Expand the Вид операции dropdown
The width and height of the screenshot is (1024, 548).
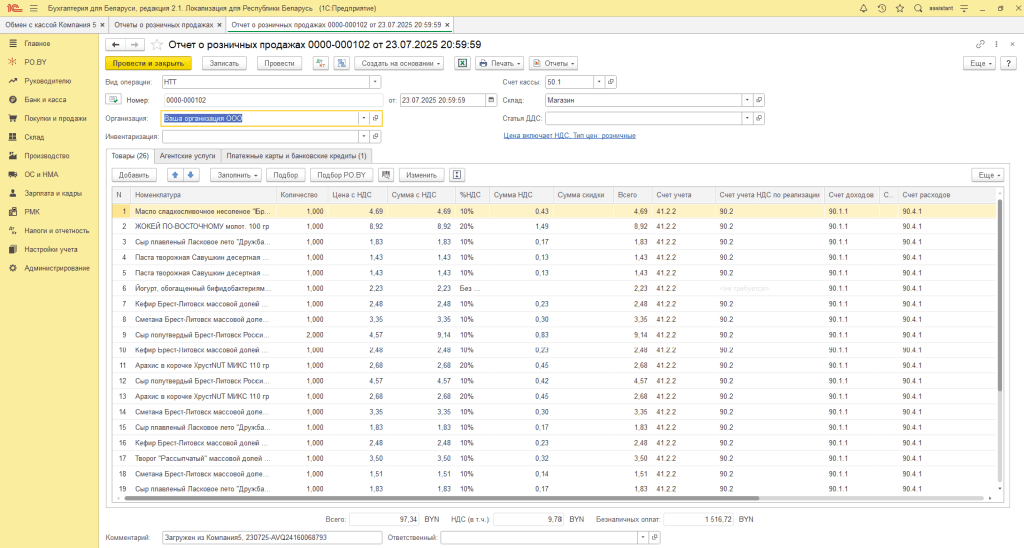coord(375,82)
